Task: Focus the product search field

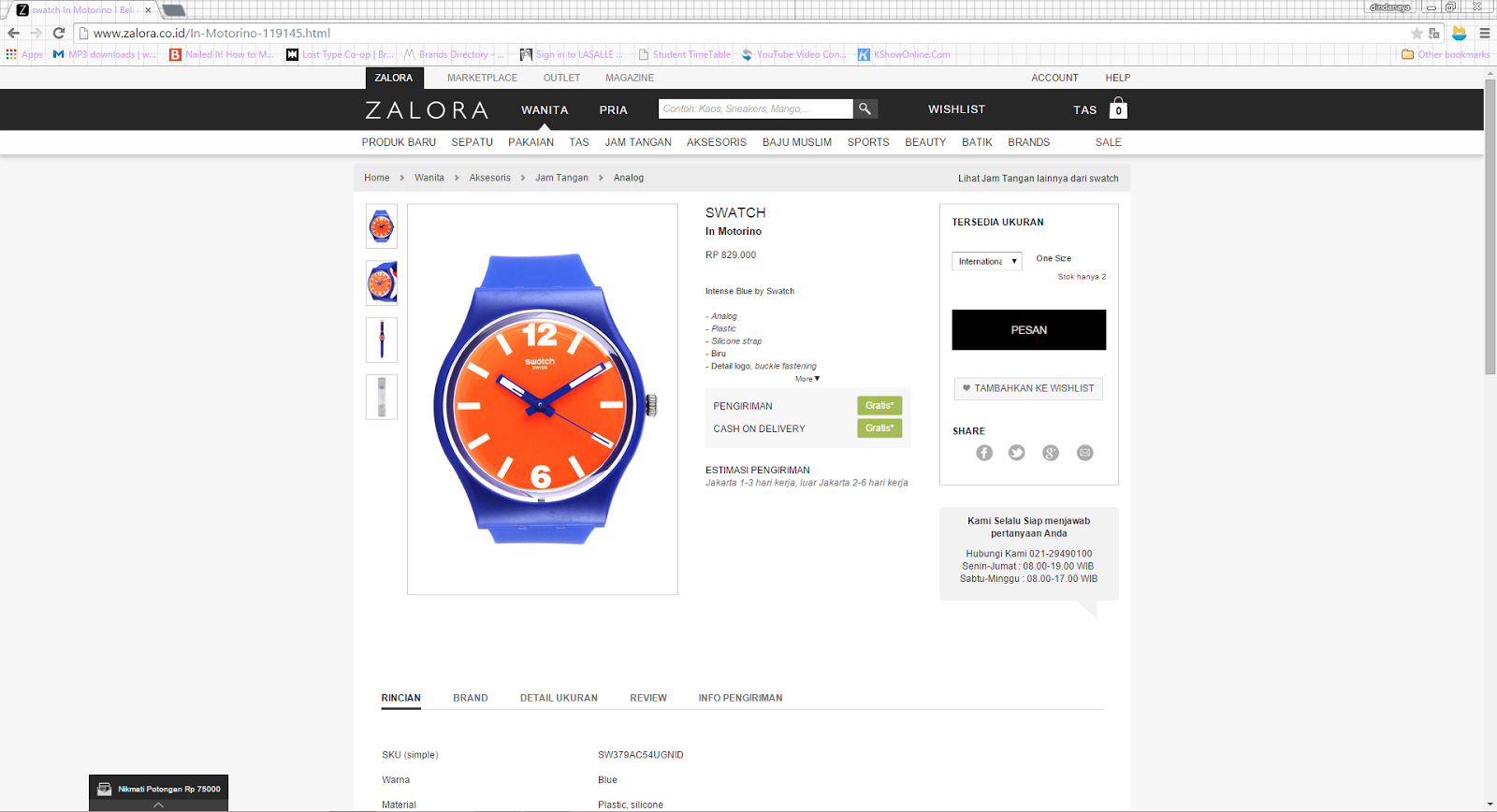Action: (755, 109)
